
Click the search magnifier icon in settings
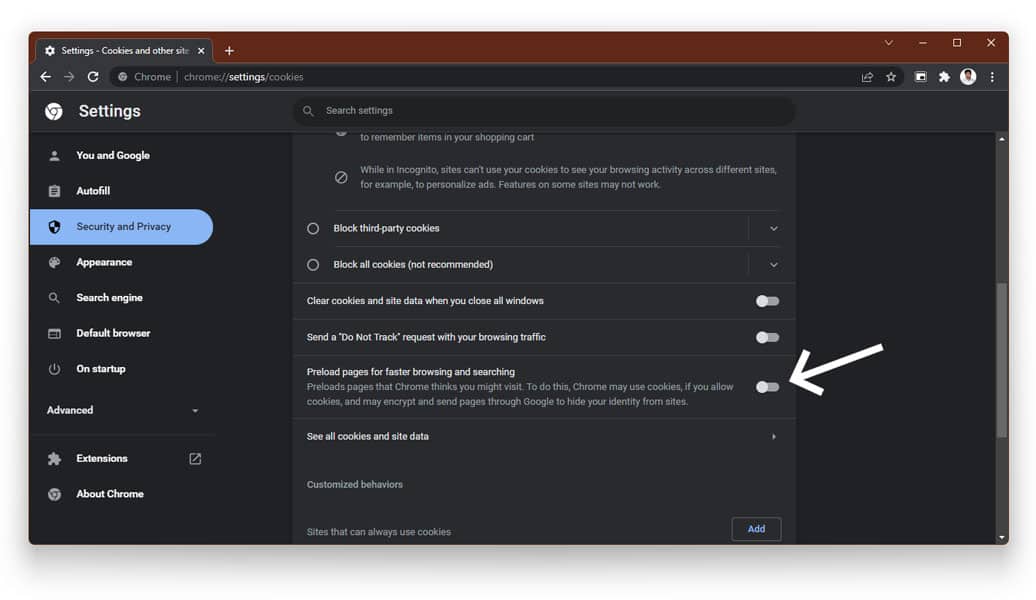pyautogui.click(x=308, y=111)
